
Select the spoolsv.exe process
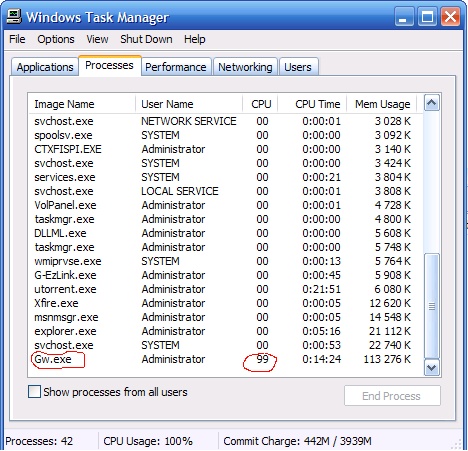coord(222,135)
